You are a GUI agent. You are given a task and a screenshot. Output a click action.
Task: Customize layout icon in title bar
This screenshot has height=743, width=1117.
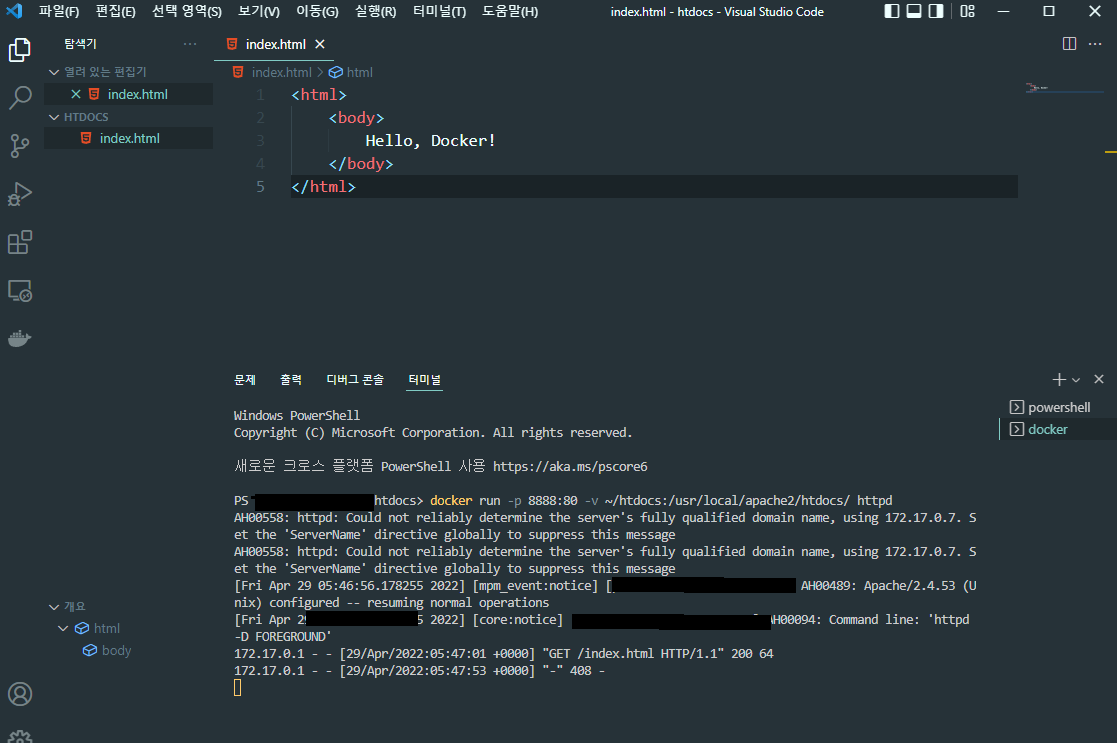pyautogui.click(x=967, y=11)
